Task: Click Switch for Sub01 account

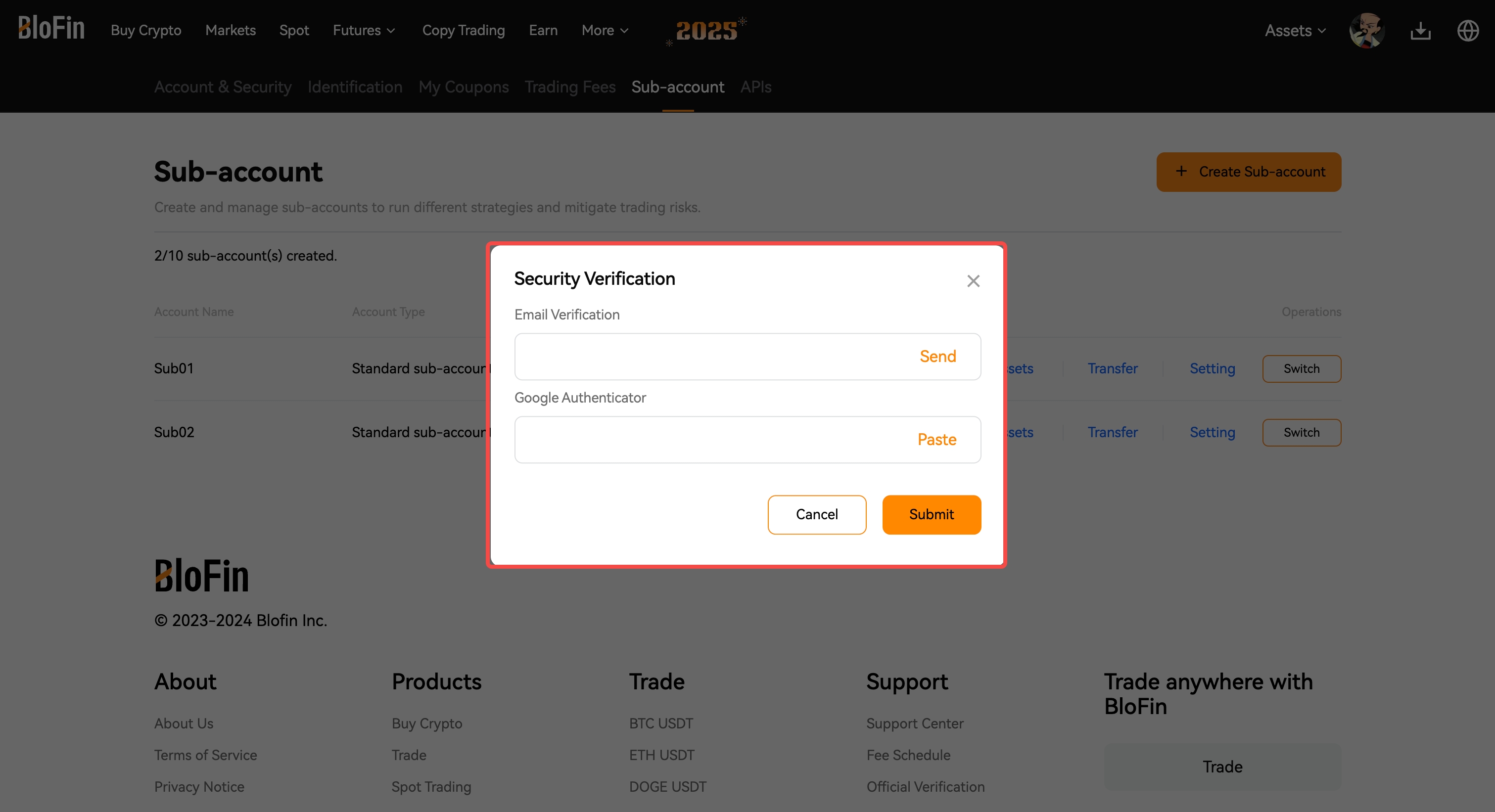Action: coord(1301,368)
